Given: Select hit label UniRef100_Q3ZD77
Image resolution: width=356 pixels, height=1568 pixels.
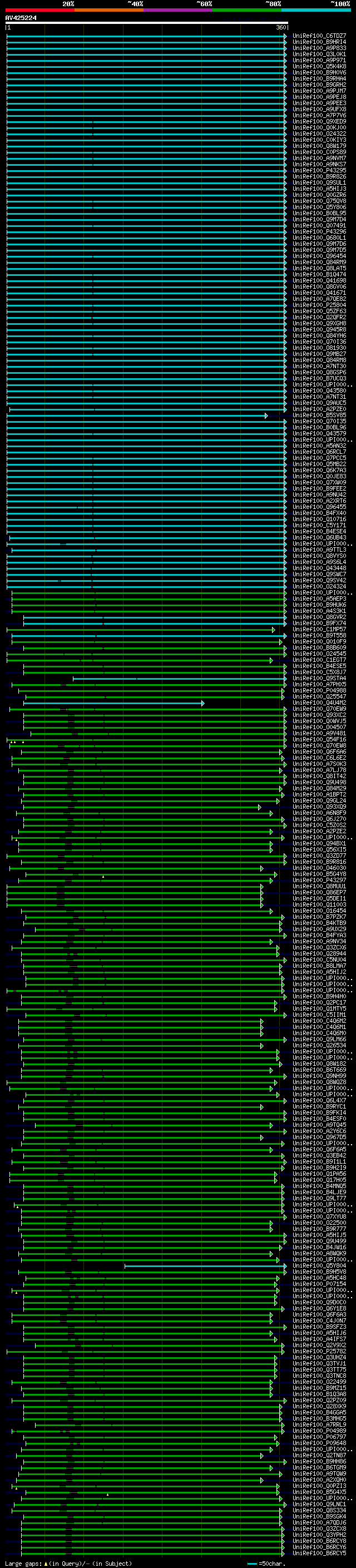Looking at the screenshot, I should point(319,856).
